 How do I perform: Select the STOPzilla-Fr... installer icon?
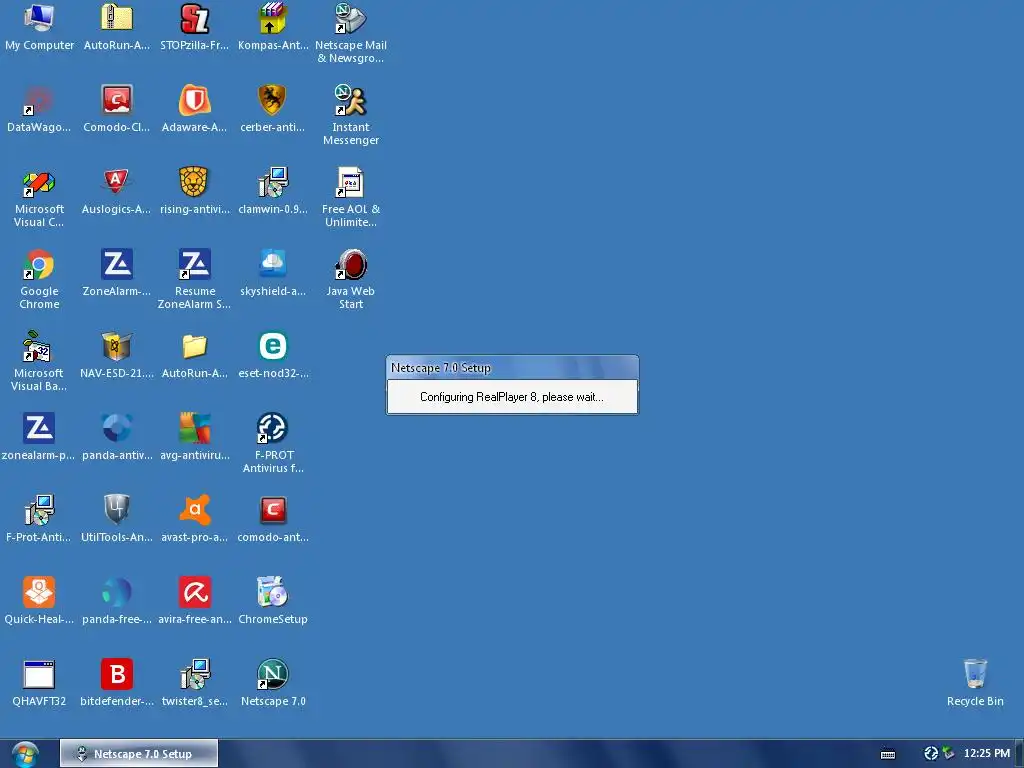[x=195, y=18]
